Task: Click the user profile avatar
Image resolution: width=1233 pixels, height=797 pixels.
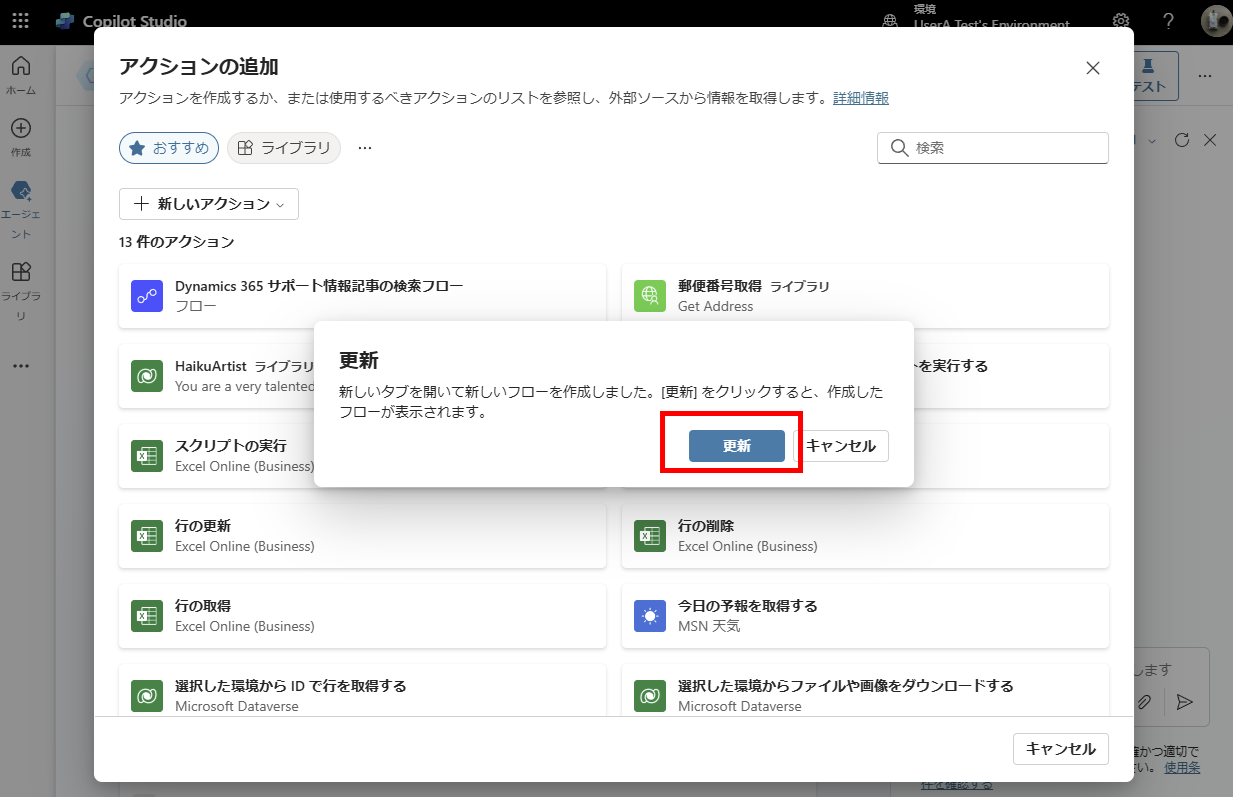Action: point(1215,21)
